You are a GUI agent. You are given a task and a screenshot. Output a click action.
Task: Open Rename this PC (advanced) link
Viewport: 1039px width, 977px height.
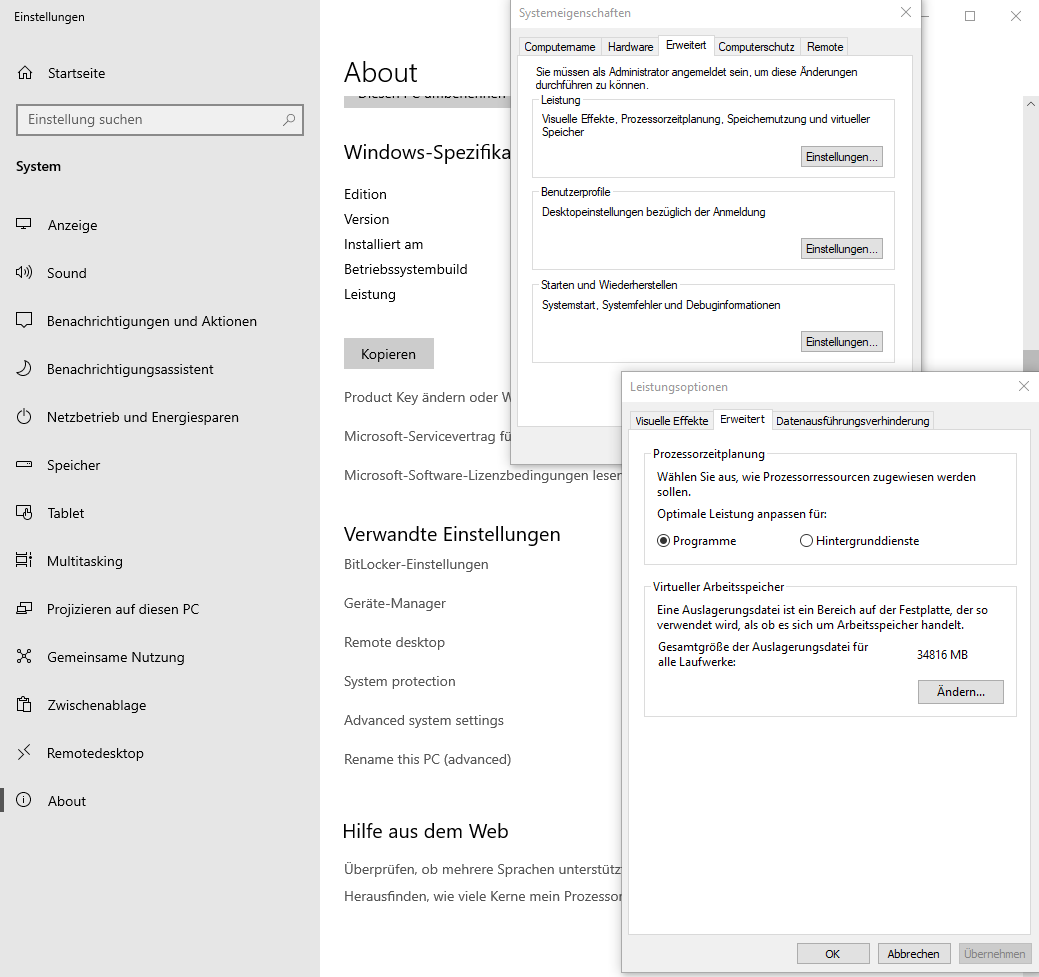point(427,760)
